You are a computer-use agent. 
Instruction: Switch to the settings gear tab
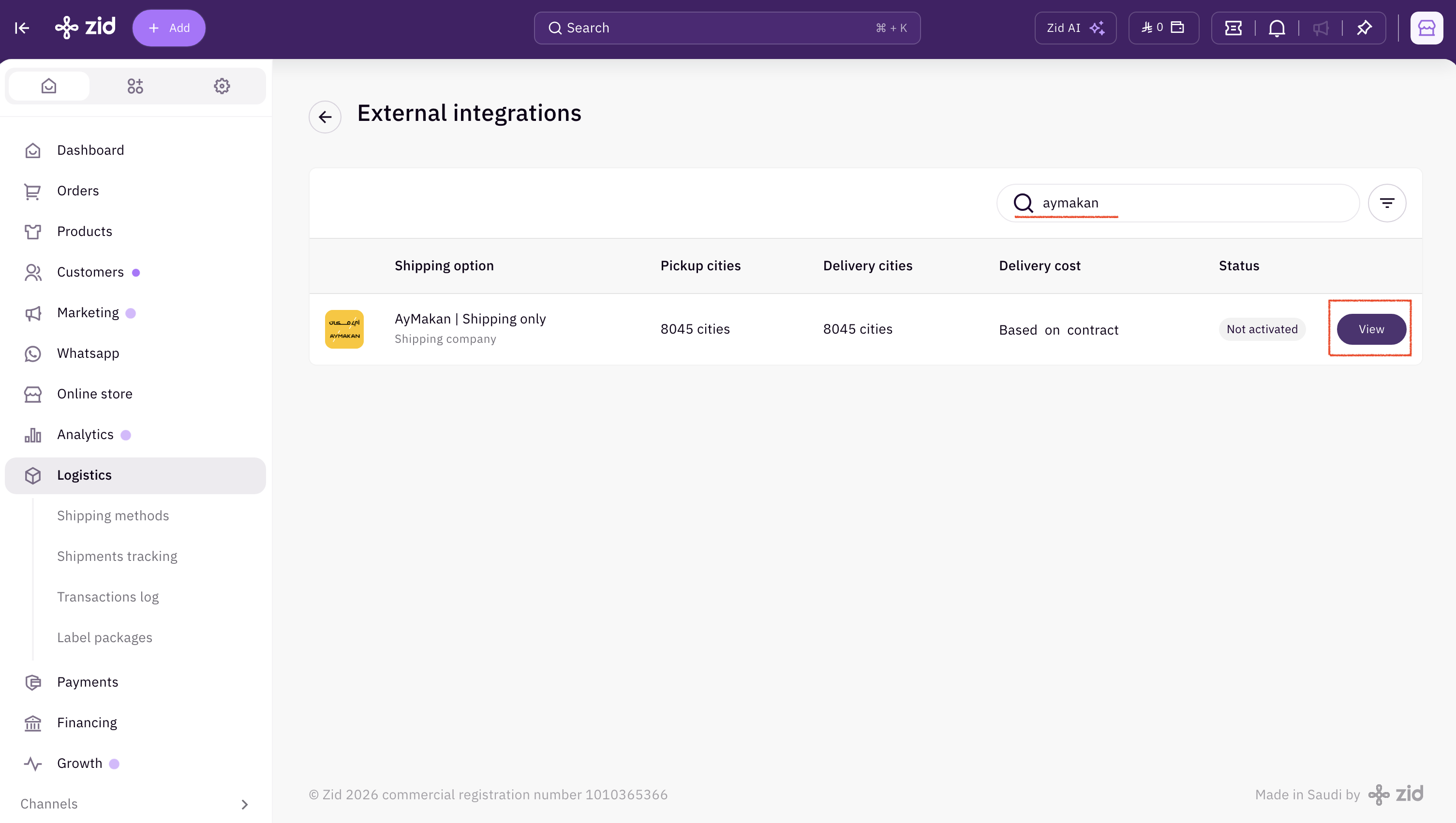pos(222,86)
